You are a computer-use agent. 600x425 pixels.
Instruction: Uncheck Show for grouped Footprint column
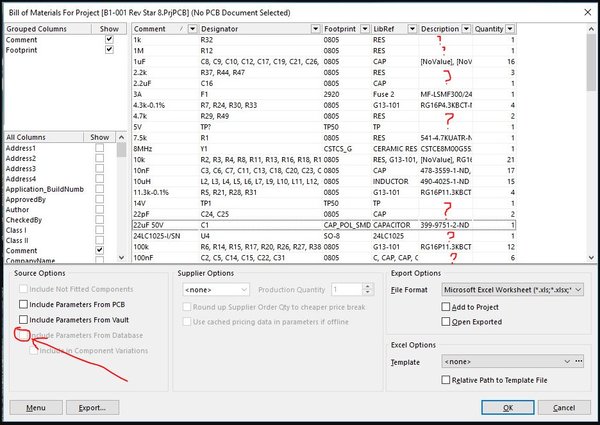pos(109,49)
